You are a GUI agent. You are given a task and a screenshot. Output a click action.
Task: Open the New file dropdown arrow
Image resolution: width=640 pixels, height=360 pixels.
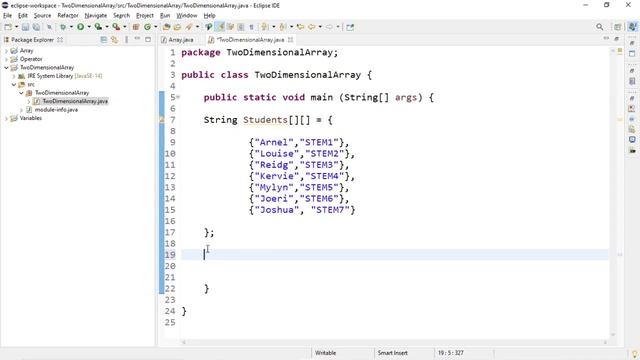click(16, 27)
